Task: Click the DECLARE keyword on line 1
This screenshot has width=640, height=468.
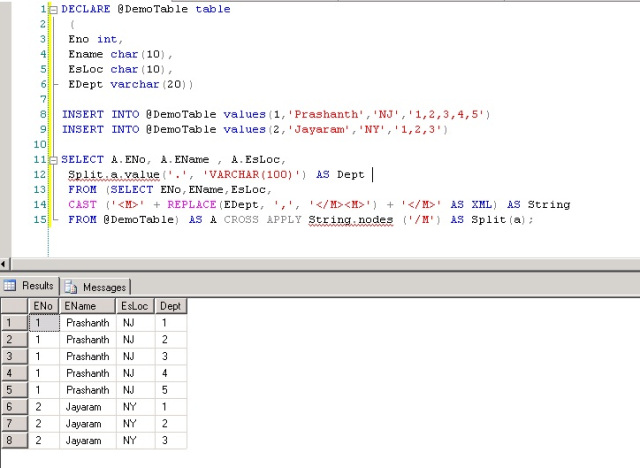Action: (x=86, y=9)
